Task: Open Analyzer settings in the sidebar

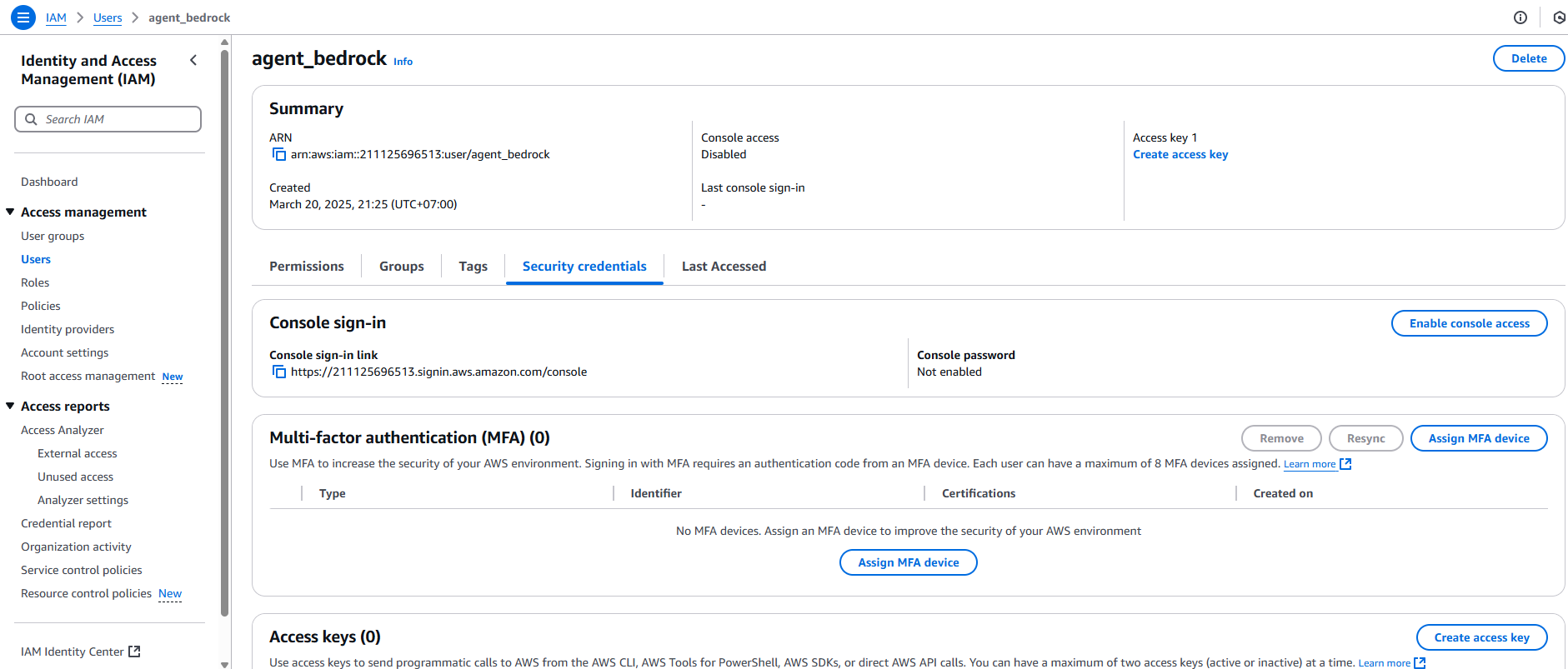Action: 83,500
